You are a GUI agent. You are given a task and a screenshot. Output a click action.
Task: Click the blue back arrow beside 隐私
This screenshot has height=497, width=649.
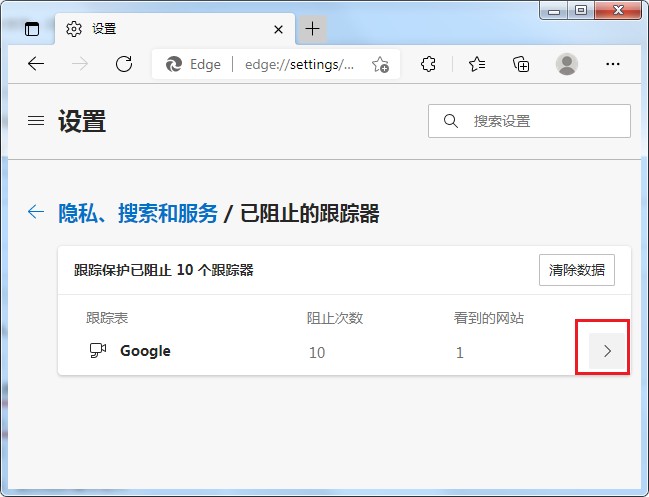coord(36,211)
